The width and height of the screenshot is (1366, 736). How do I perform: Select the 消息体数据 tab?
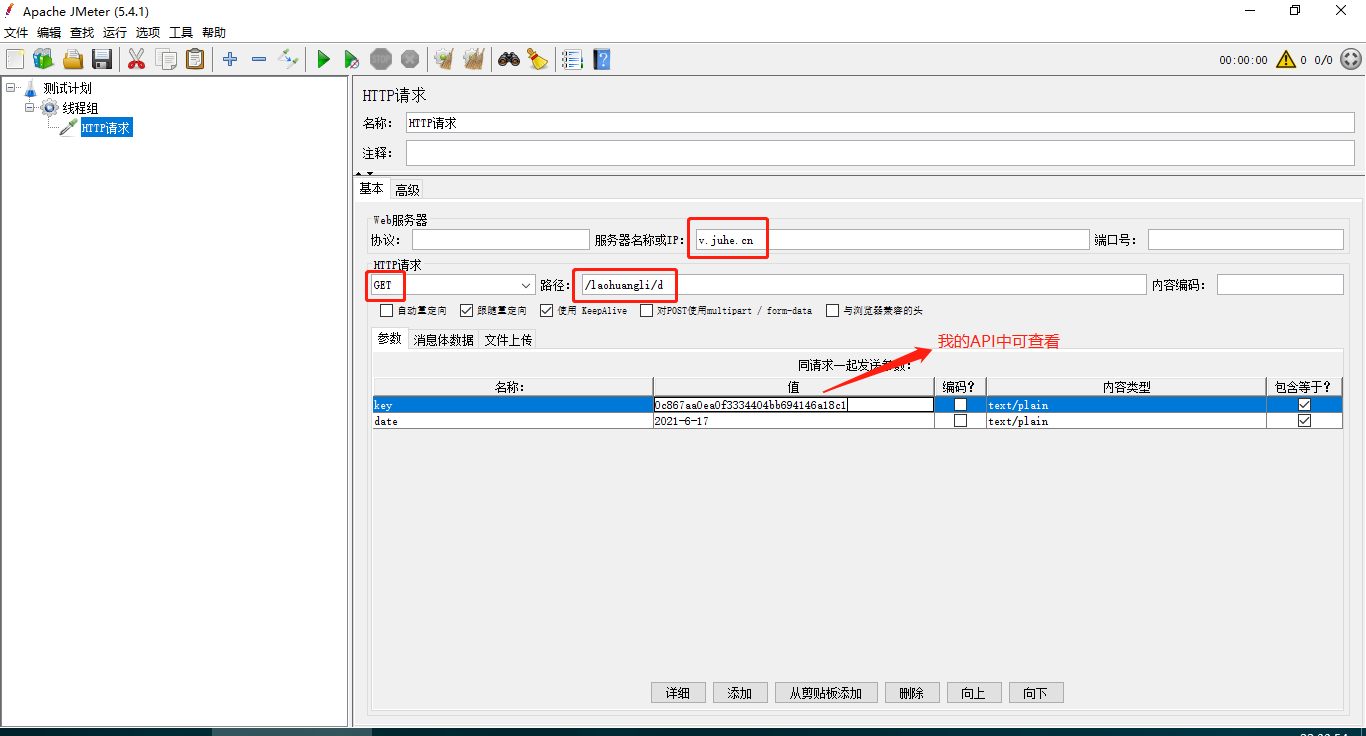444,340
